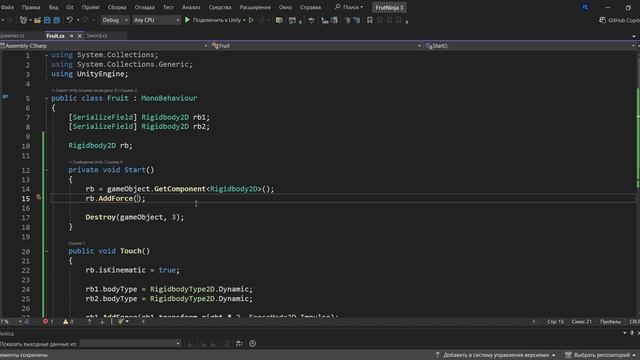Click the undo arrow icon
This screenshot has height=360, width=640.
(x=69, y=20)
